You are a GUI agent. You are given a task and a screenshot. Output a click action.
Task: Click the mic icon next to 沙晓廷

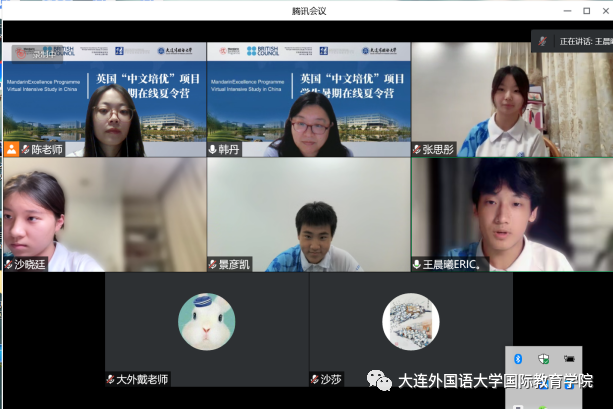pyautogui.click(x=8, y=264)
